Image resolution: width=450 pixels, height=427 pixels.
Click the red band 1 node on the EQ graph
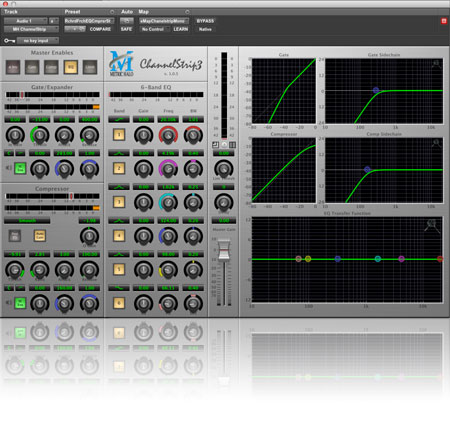pos(440,259)
